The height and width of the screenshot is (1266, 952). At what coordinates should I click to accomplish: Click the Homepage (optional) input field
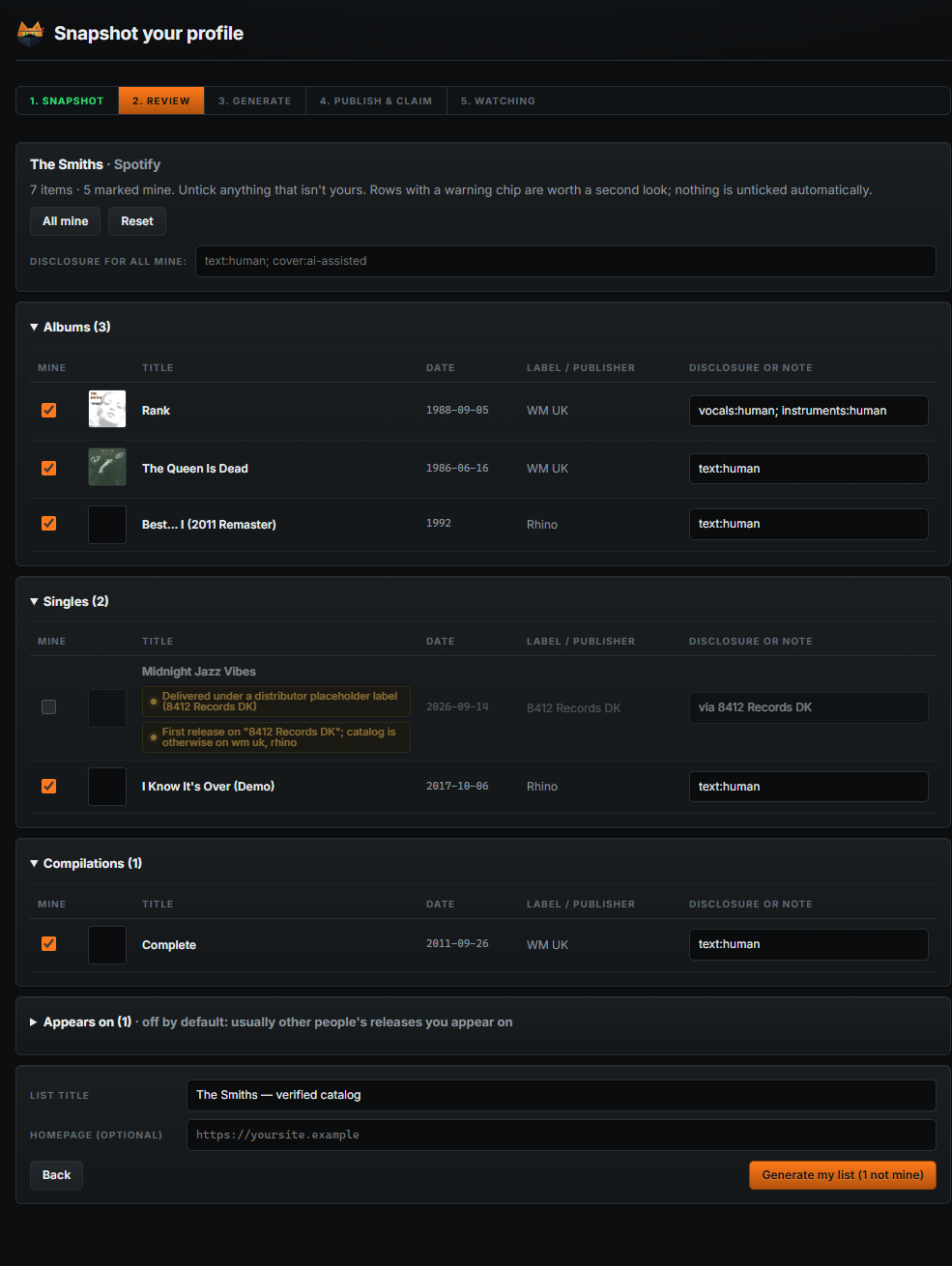click(x=562, y=1135)
